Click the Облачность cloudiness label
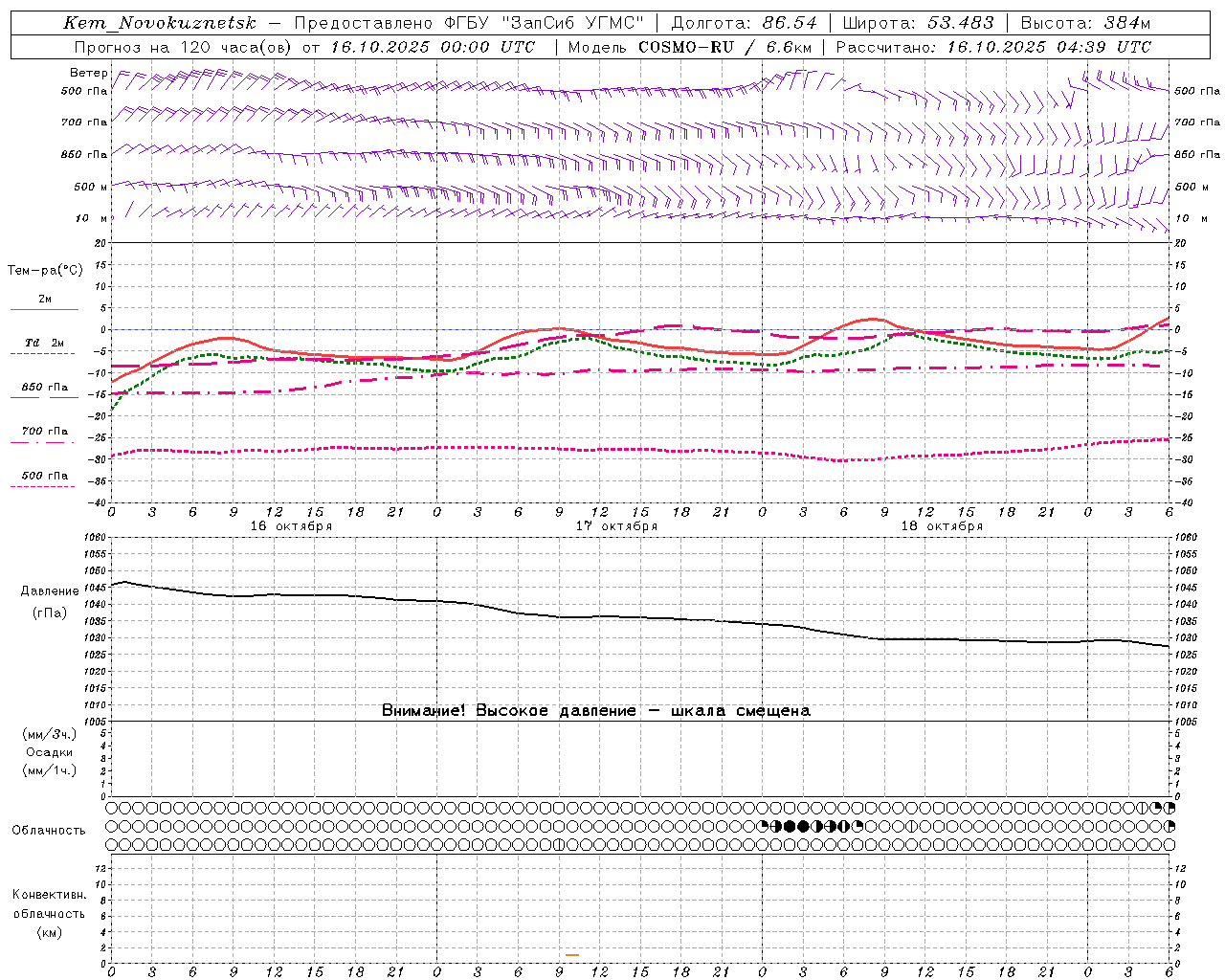This screenshot has width=1225, height=980. pos(49,830)
